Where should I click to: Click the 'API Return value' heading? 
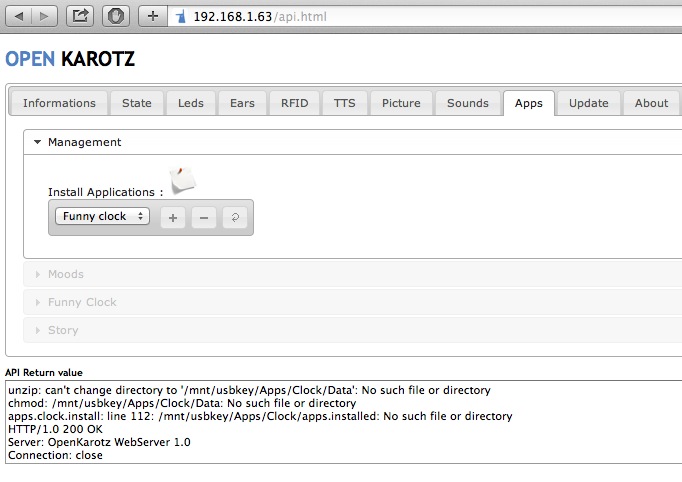[x=44, y=372]
